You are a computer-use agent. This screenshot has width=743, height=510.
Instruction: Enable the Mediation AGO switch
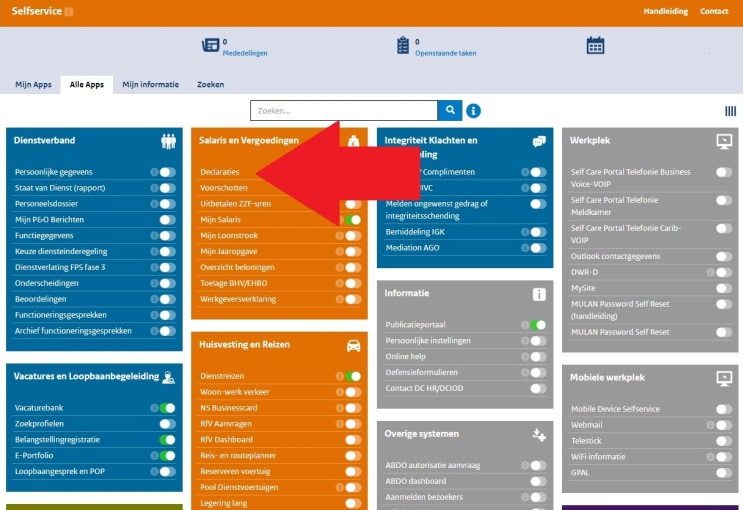pyautogui.click(x=538, y=247)
